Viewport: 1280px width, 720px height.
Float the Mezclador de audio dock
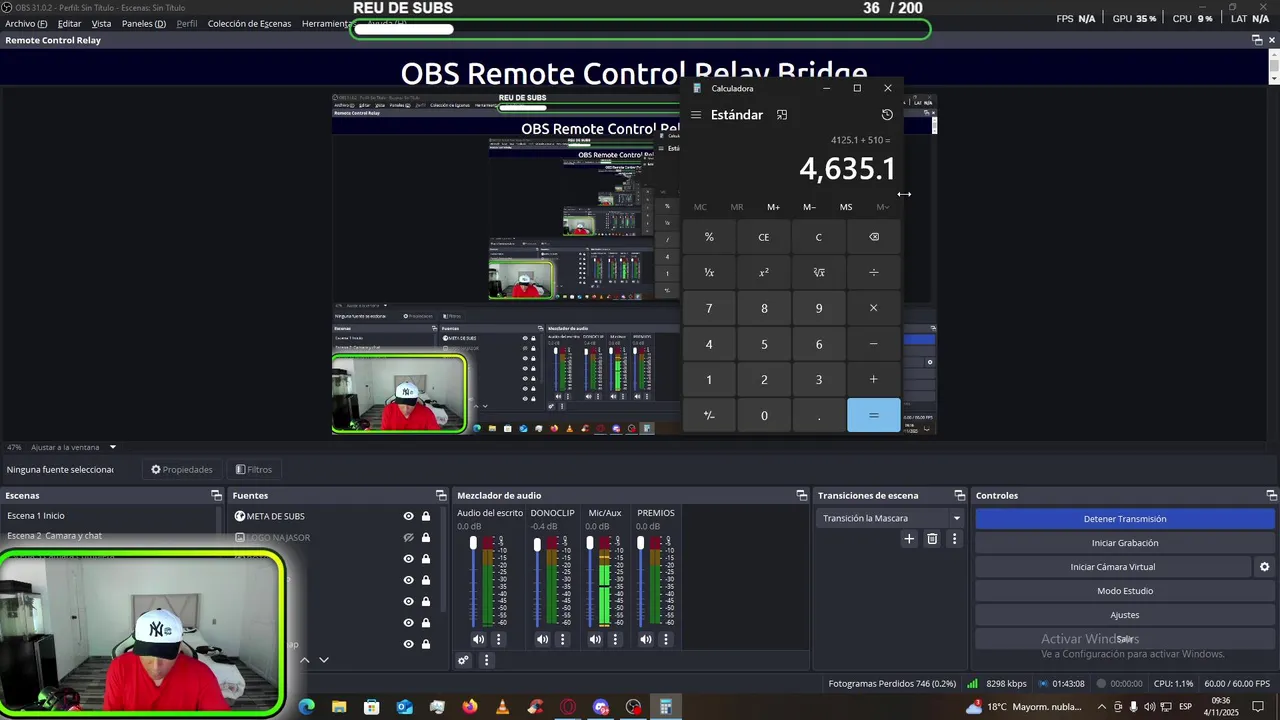tap(801, 495)
